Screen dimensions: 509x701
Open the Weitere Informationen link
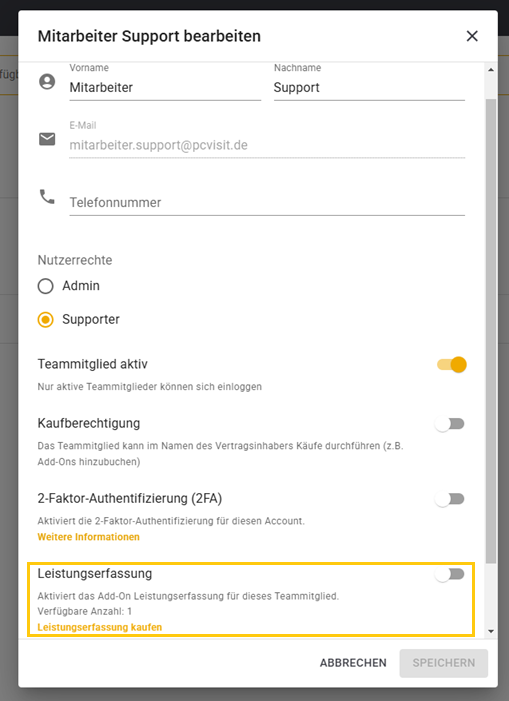pos(88,537)
